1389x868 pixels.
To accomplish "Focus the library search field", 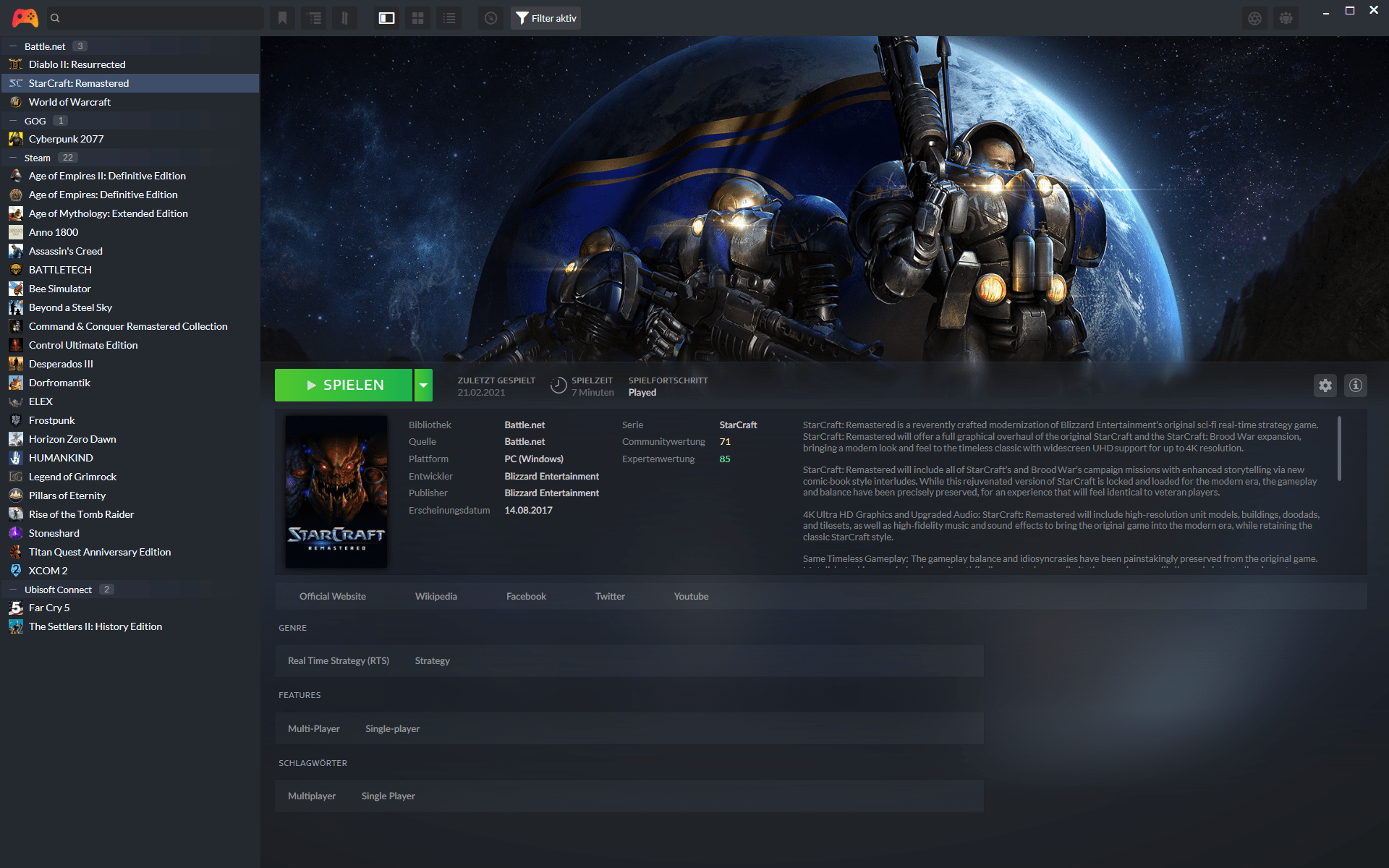I will (156, 18).
